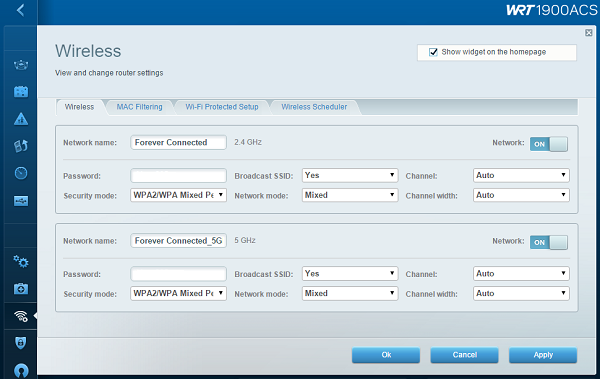Open 2.4 GHz Network mode dropdown
This screenshot has height=379, width=600.
pos(350,195)
